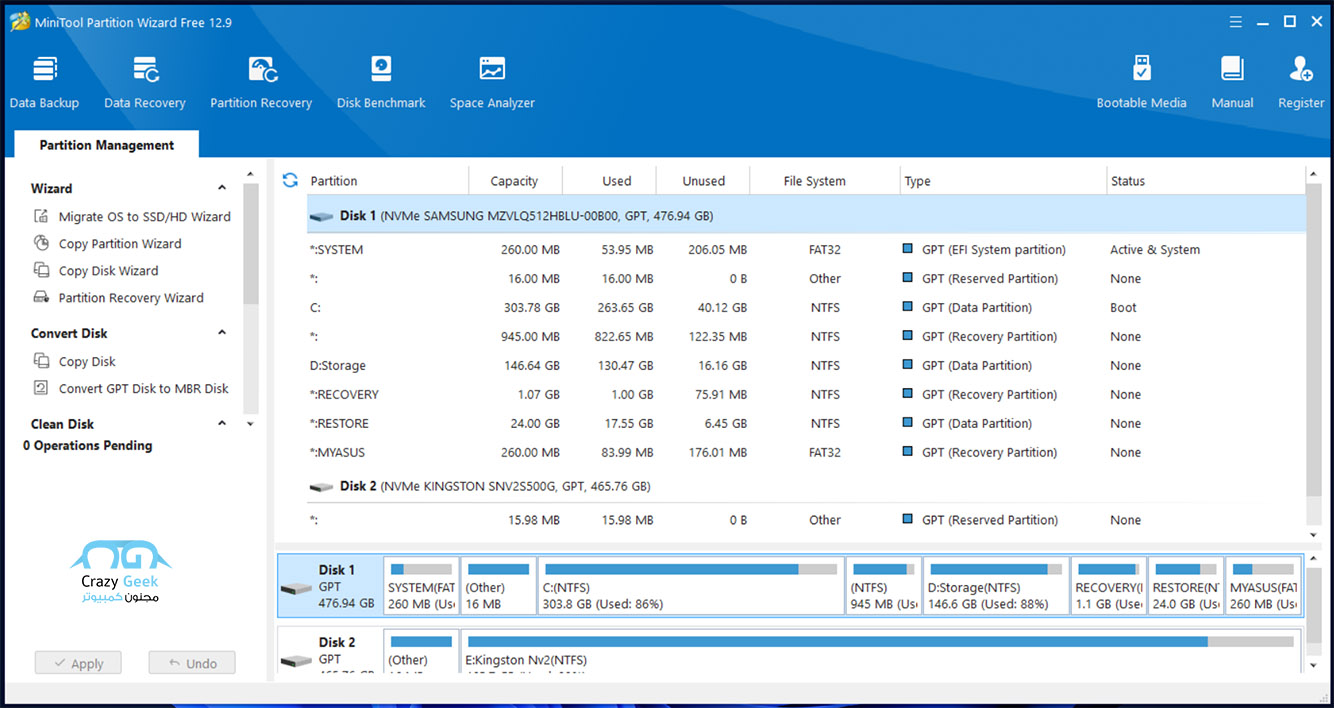Click the Apply button
The width and height of the screenshot is (1334, 708).
click(78, 662)
